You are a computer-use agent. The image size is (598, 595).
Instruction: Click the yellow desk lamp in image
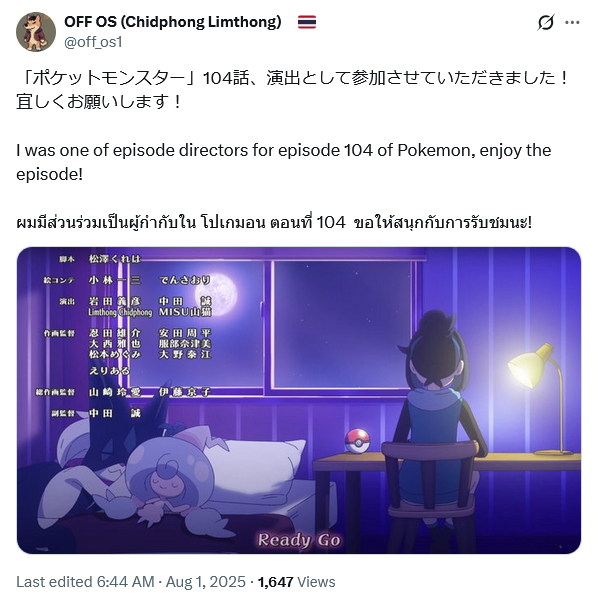540,399
